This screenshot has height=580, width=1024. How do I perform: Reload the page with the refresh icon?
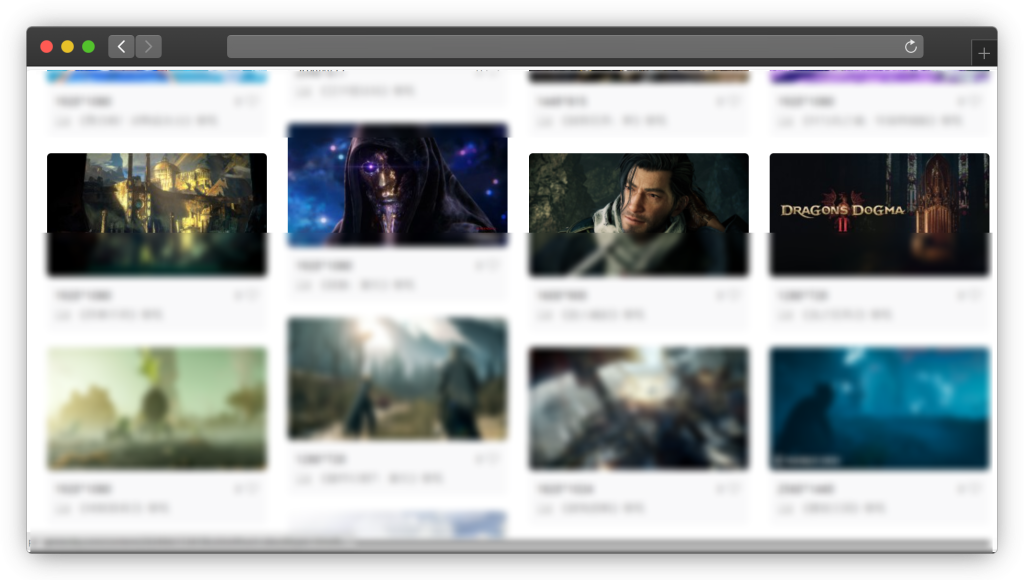[x=910, y=47]
